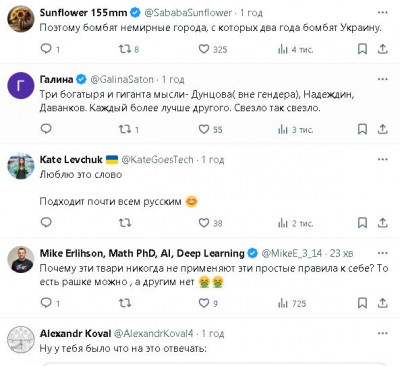The image size is (400, 366).
Task: Retweet Kate Levchuk's post
Action: tap(125, 223)
